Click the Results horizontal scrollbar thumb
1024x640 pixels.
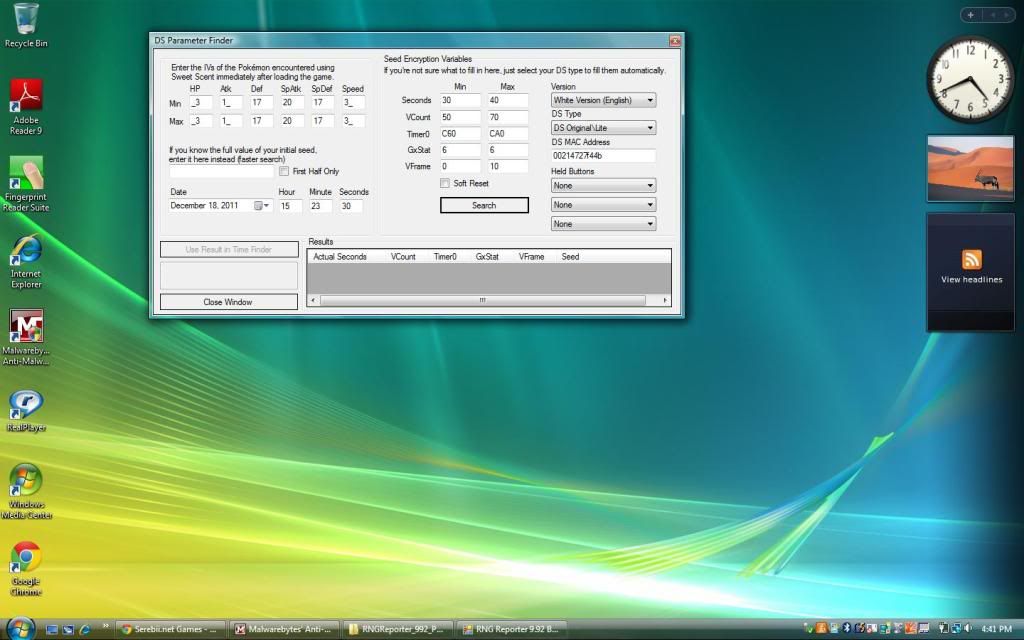pos(483,300)
